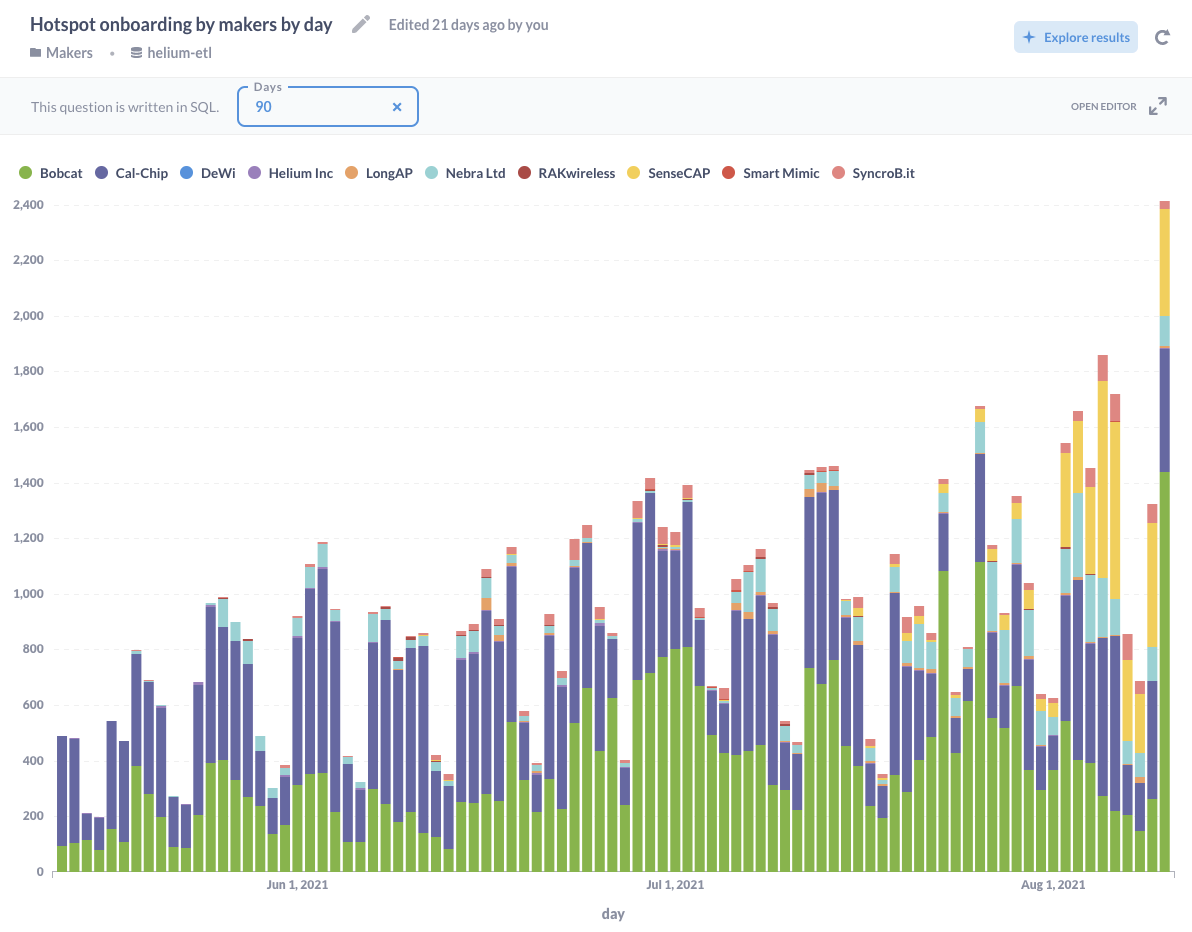This screenshot has height=932, width=1192.
Task: Click the yellow SenseCAP segment of tallest bar
Action: [x=1164, y=262]
